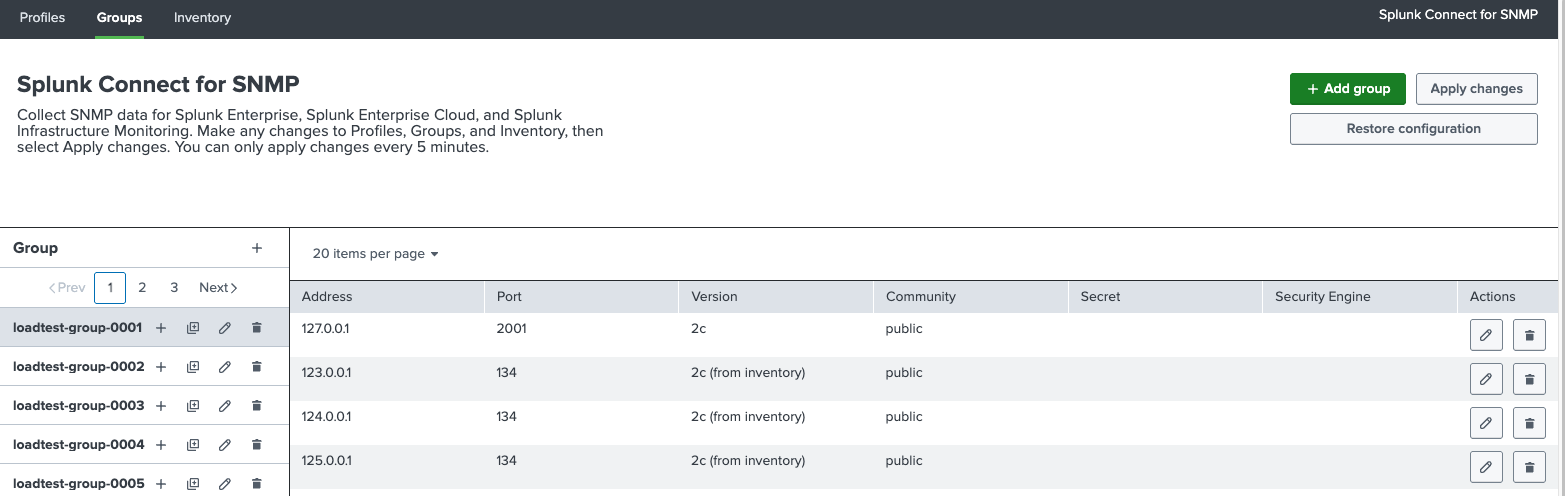Click Next pagination link
Image resolution: width=1565 pixels, height=496 pixels.
click(x=218, y=287)
